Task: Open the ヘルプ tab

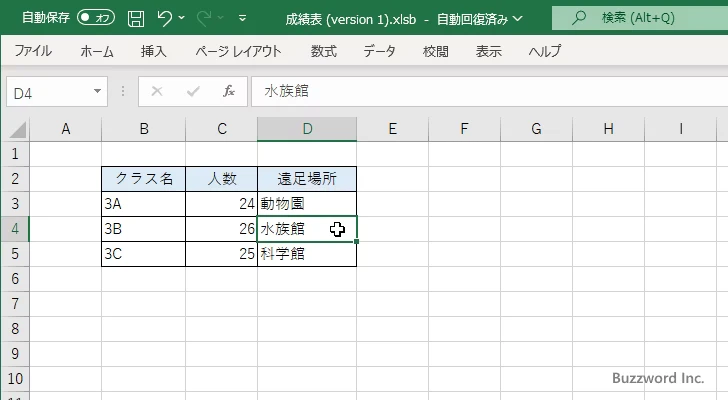Action: point(545,51)
